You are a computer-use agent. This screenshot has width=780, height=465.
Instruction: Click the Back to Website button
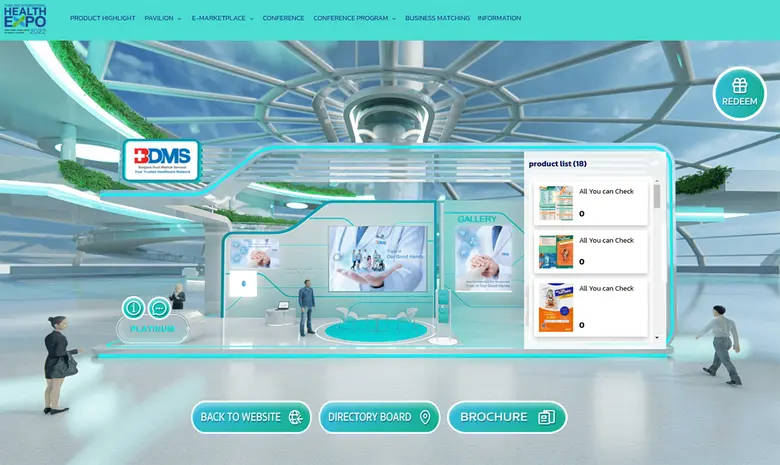[251, 417]
